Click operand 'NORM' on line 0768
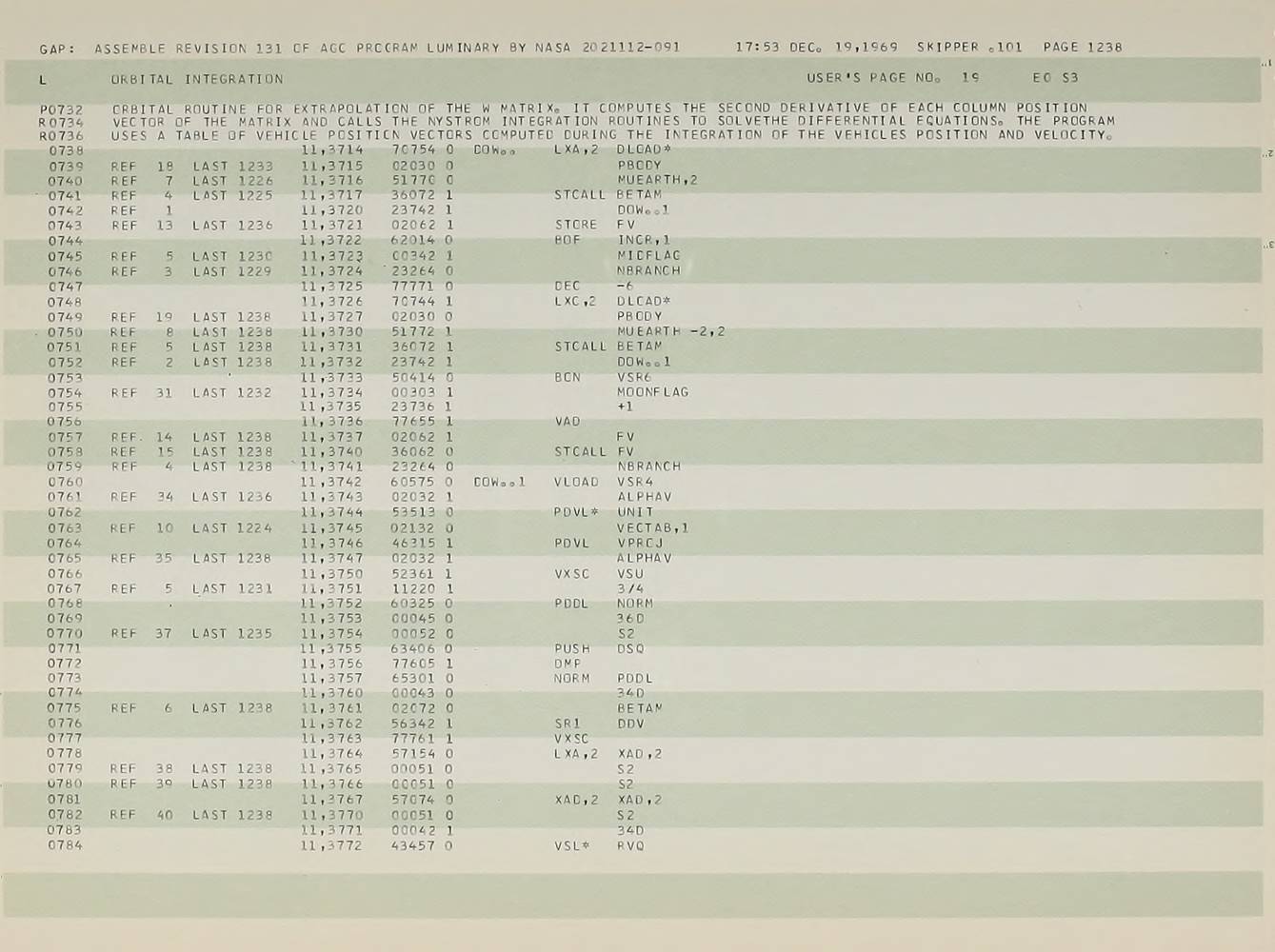The height and width of the screenshot is (952, 1275). [x=635, y=604]
